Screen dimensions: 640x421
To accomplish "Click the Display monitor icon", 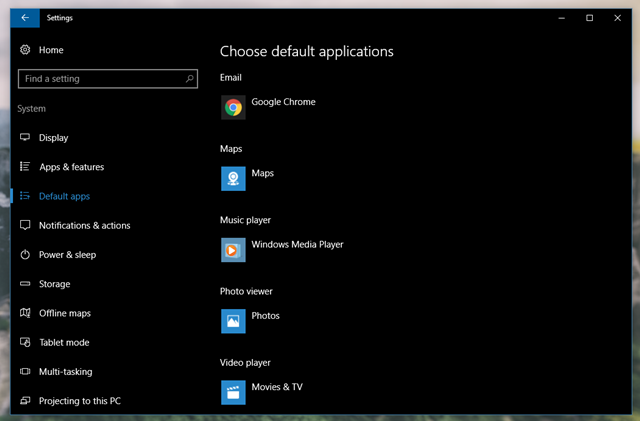I will point(25,137).
